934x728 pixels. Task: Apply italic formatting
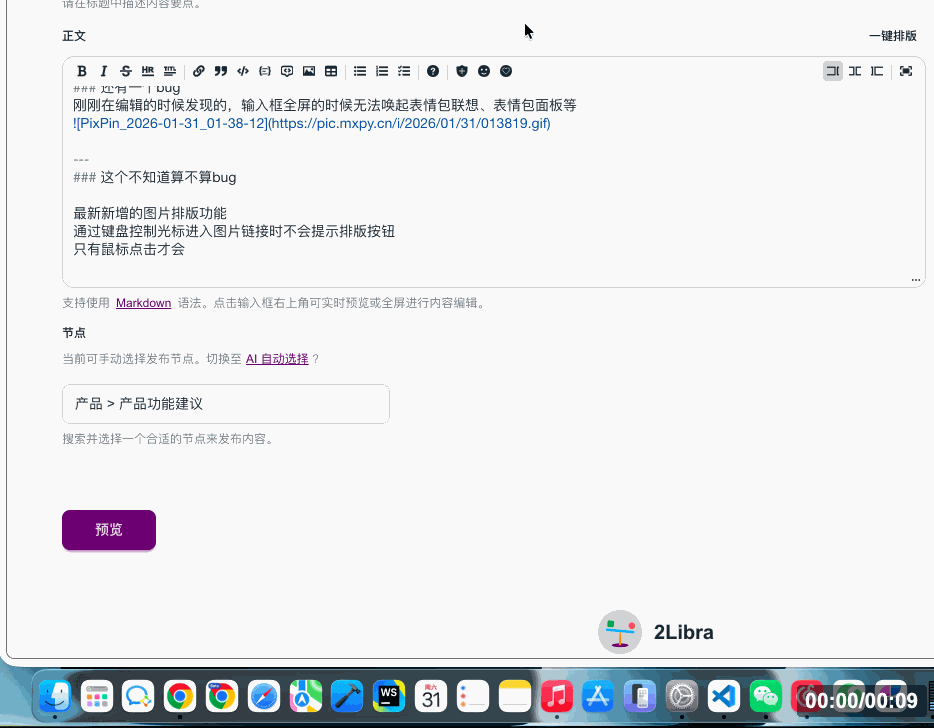tap(103, 71)
